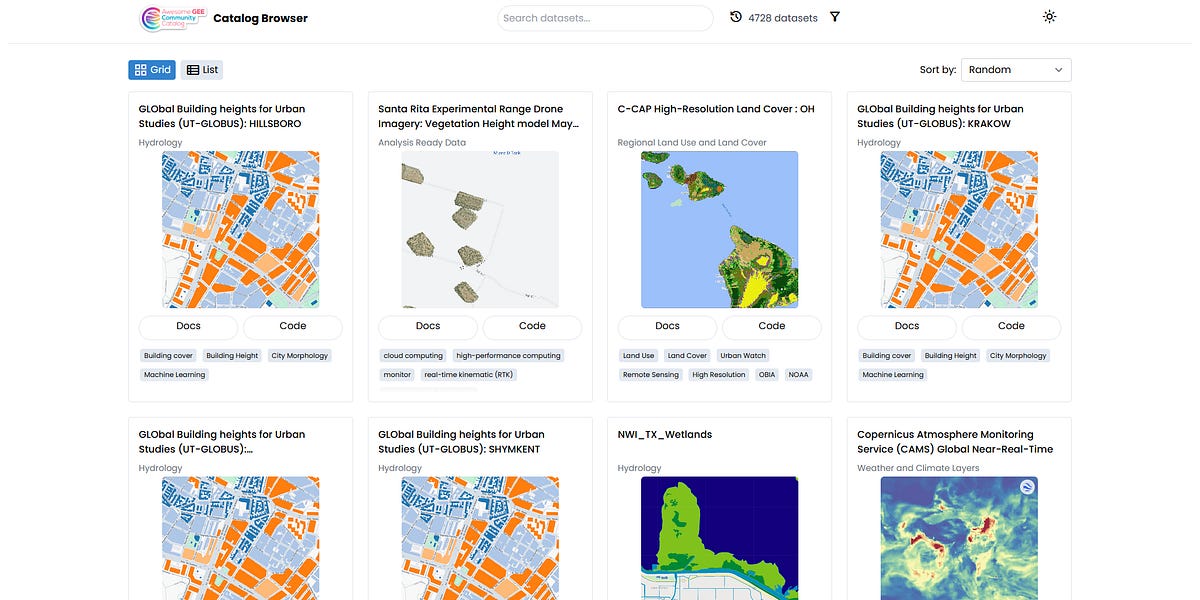Open Code for the KRAKOW building heights dataset
The width and height of the screenshot is (1200, 600).
(1011, 326)
